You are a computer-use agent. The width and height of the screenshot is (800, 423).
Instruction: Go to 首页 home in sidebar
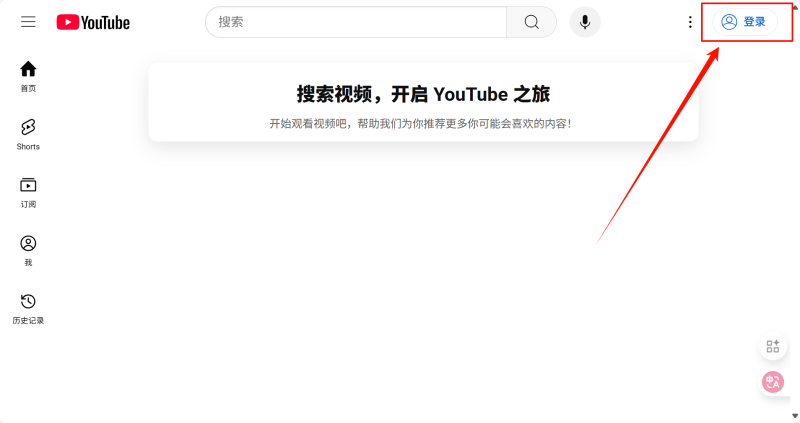[28, 76]
